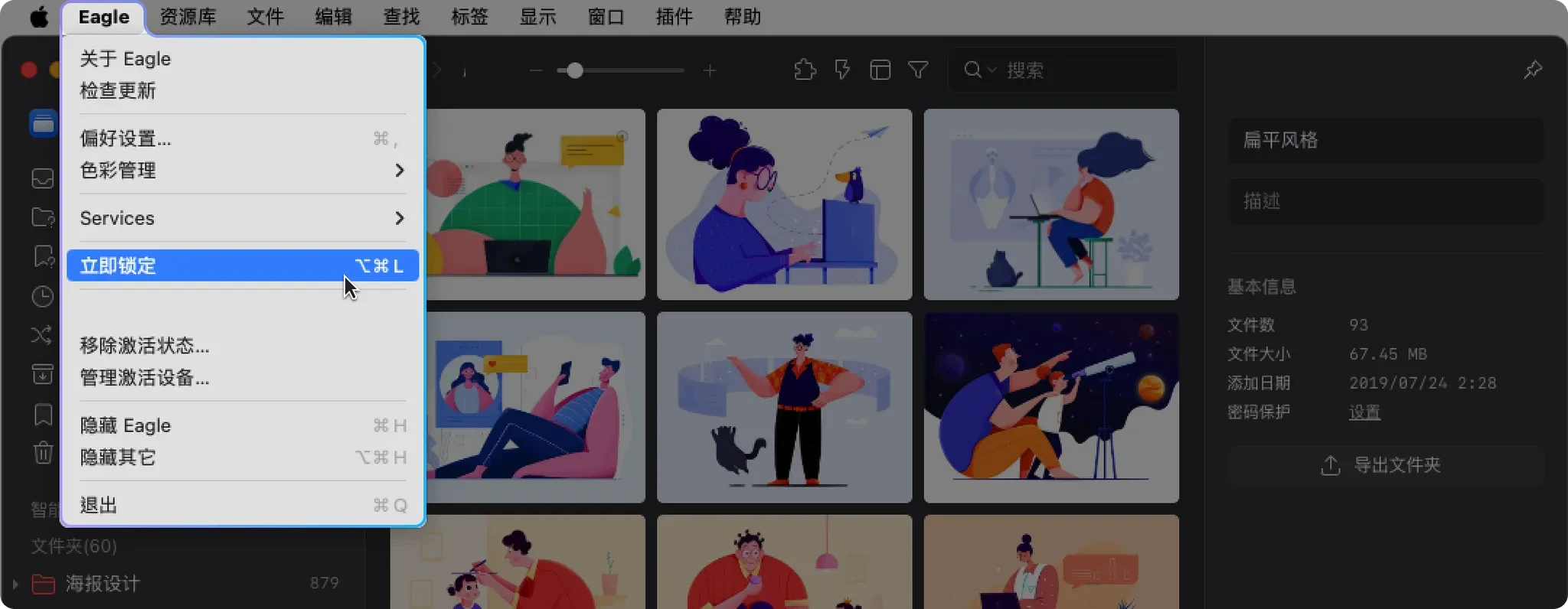Click the 搜索 search field
The height and width of the screenshot is (609, 1568).
1063,70
